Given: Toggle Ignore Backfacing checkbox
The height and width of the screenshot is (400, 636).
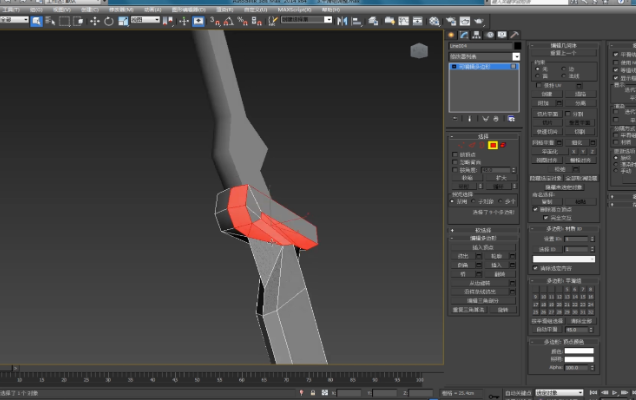Looking at the screenshot, I should click(x=453, y=162).
